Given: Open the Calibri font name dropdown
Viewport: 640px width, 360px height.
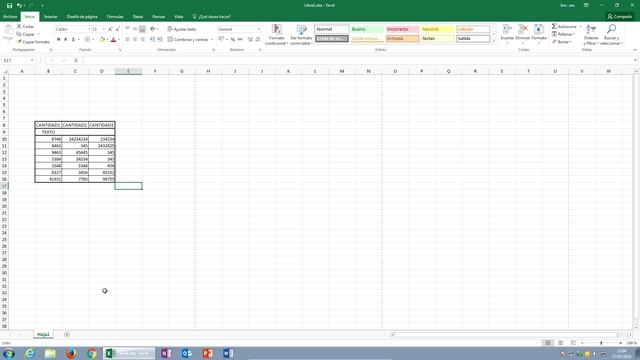Looking at the screenshot, I should point(89,29).
